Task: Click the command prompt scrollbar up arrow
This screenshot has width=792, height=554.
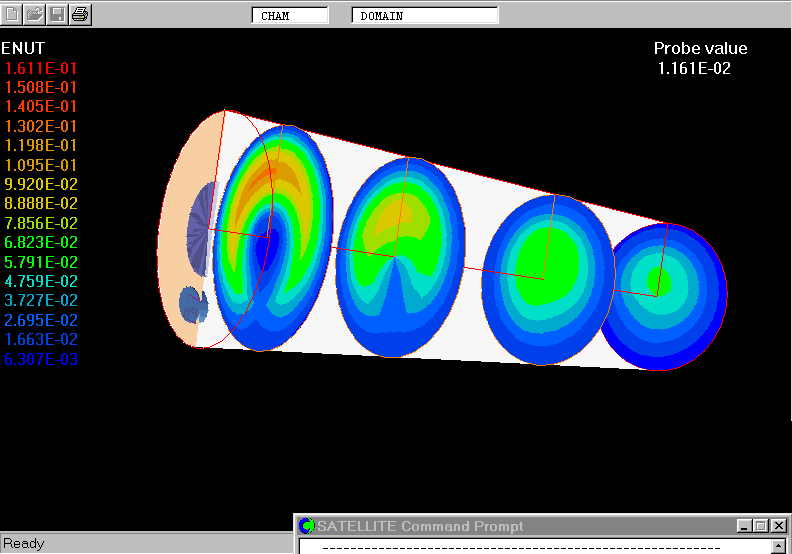Action: (x=779, y=547)
